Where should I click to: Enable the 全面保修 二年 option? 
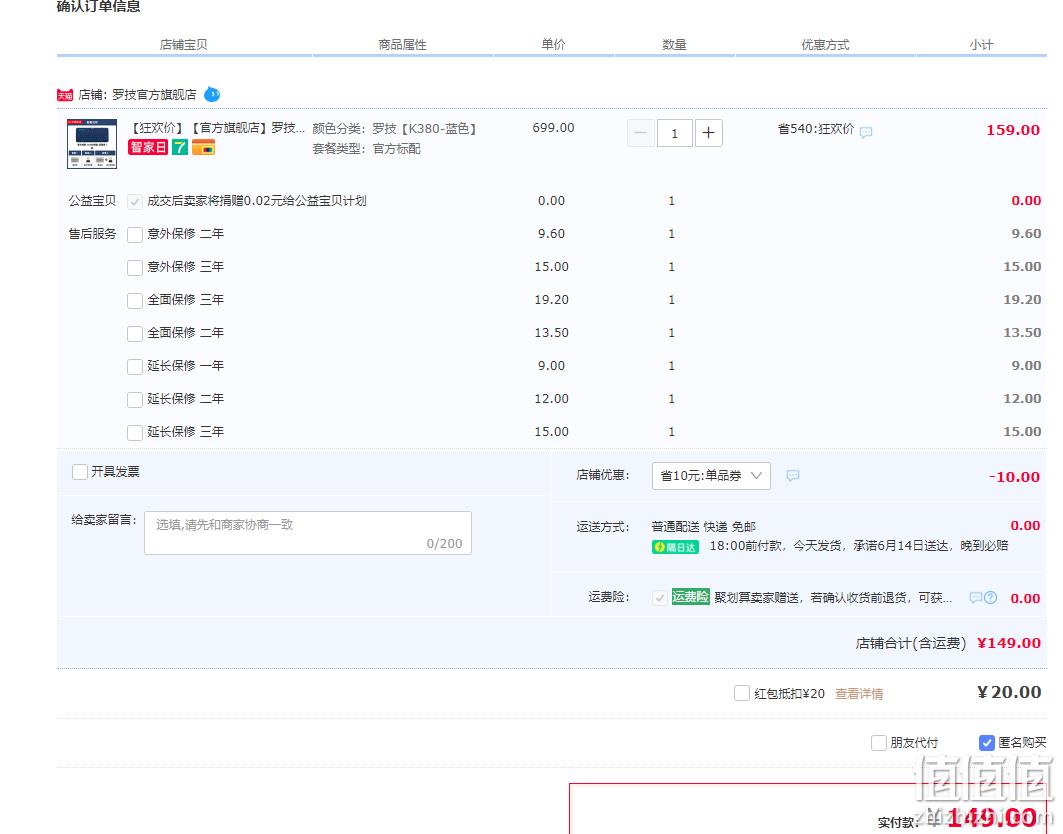click(135, 334)
